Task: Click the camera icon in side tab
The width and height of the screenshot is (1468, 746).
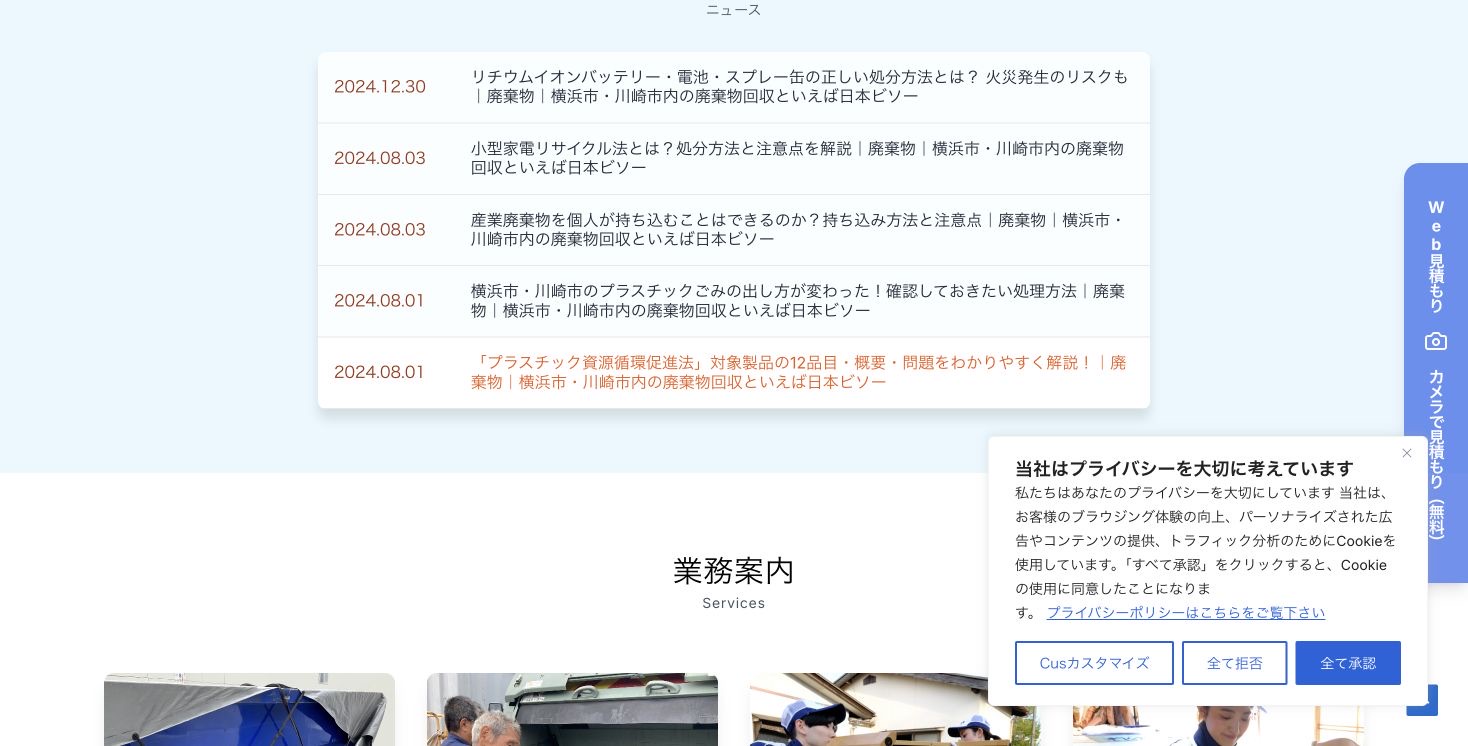Action: (x=1436, y=342)
